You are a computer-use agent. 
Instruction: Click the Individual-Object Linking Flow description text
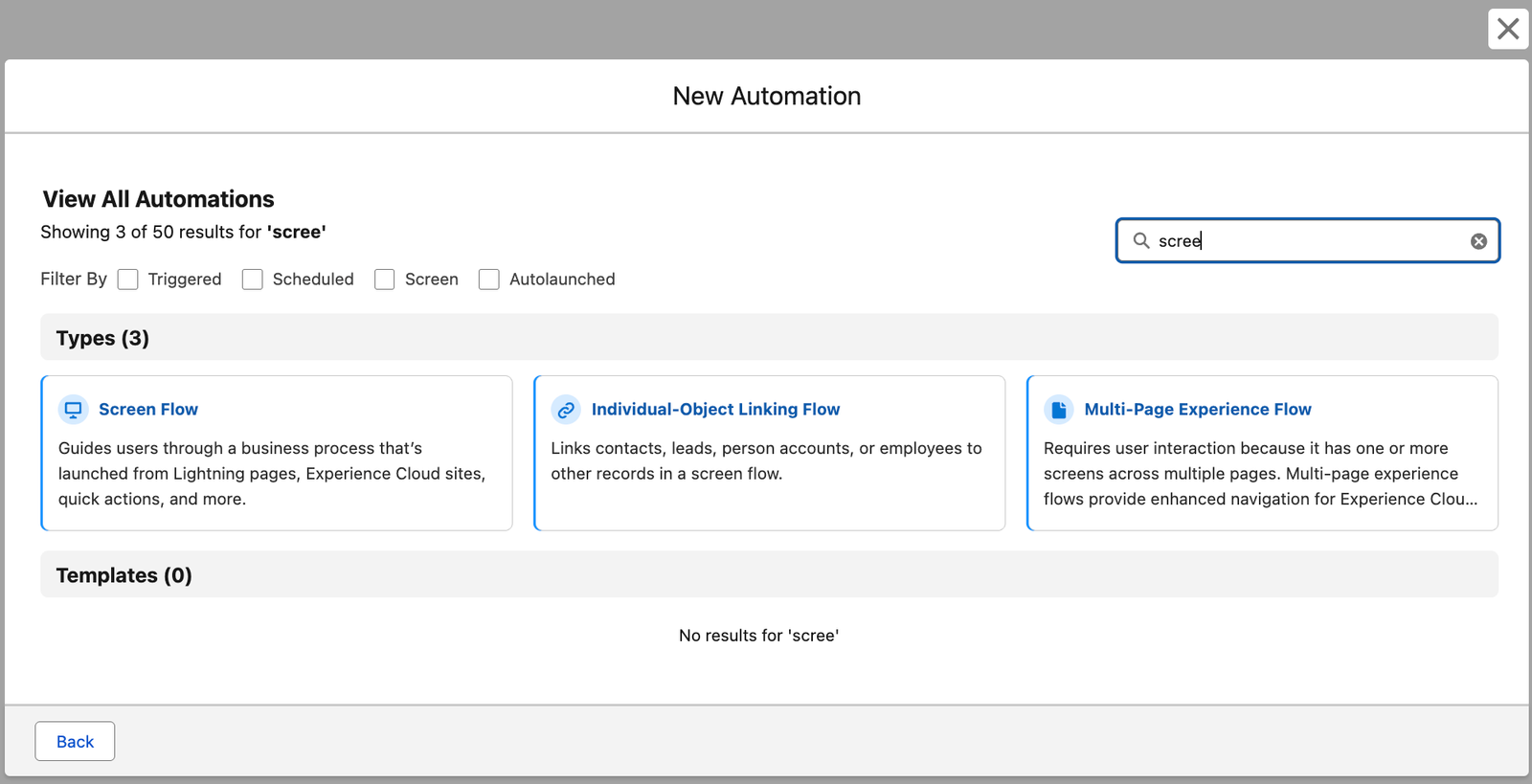coord(766,461)
